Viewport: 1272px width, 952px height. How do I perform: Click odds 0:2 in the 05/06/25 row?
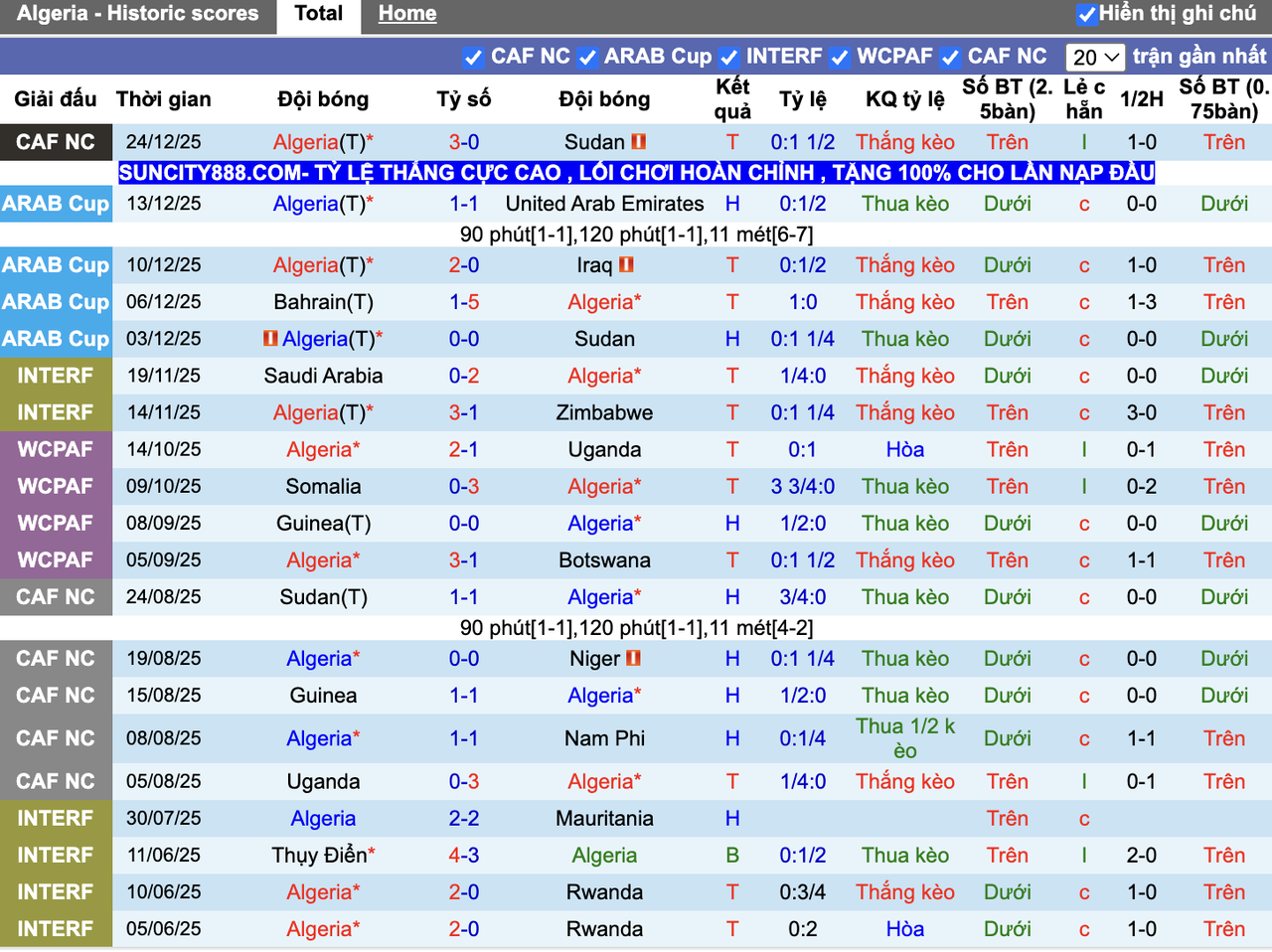(803, 929)
